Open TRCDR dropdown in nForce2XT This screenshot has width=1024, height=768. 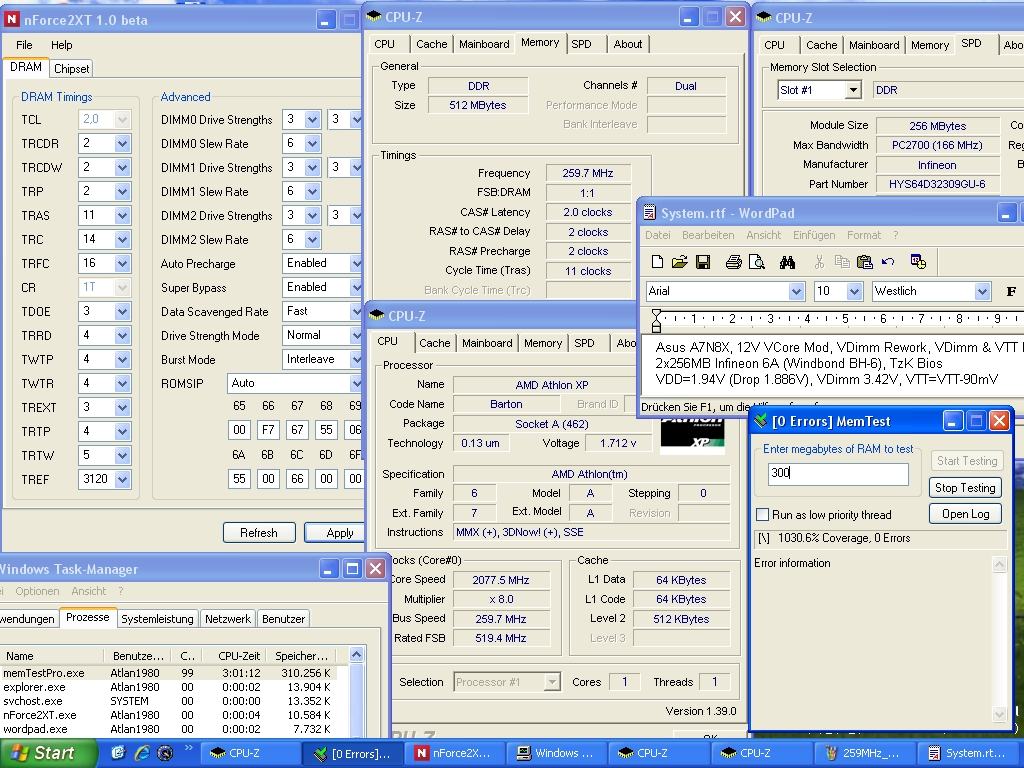coord(122,144)
